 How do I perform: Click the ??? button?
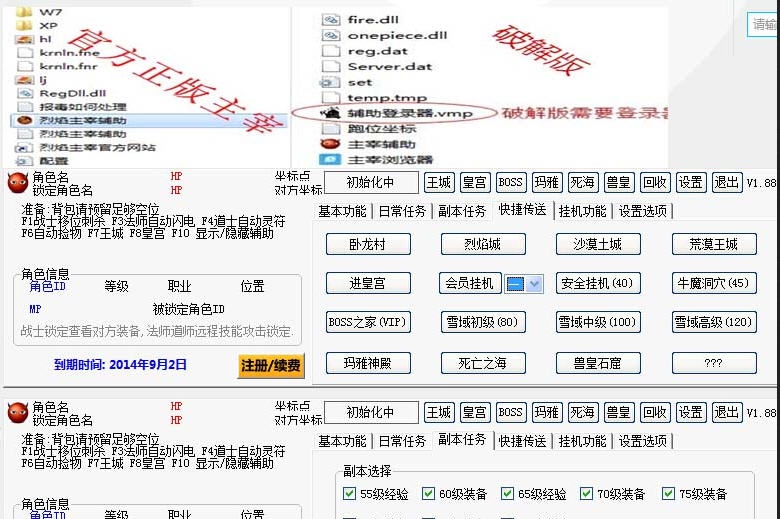click(x=714, y=363)
